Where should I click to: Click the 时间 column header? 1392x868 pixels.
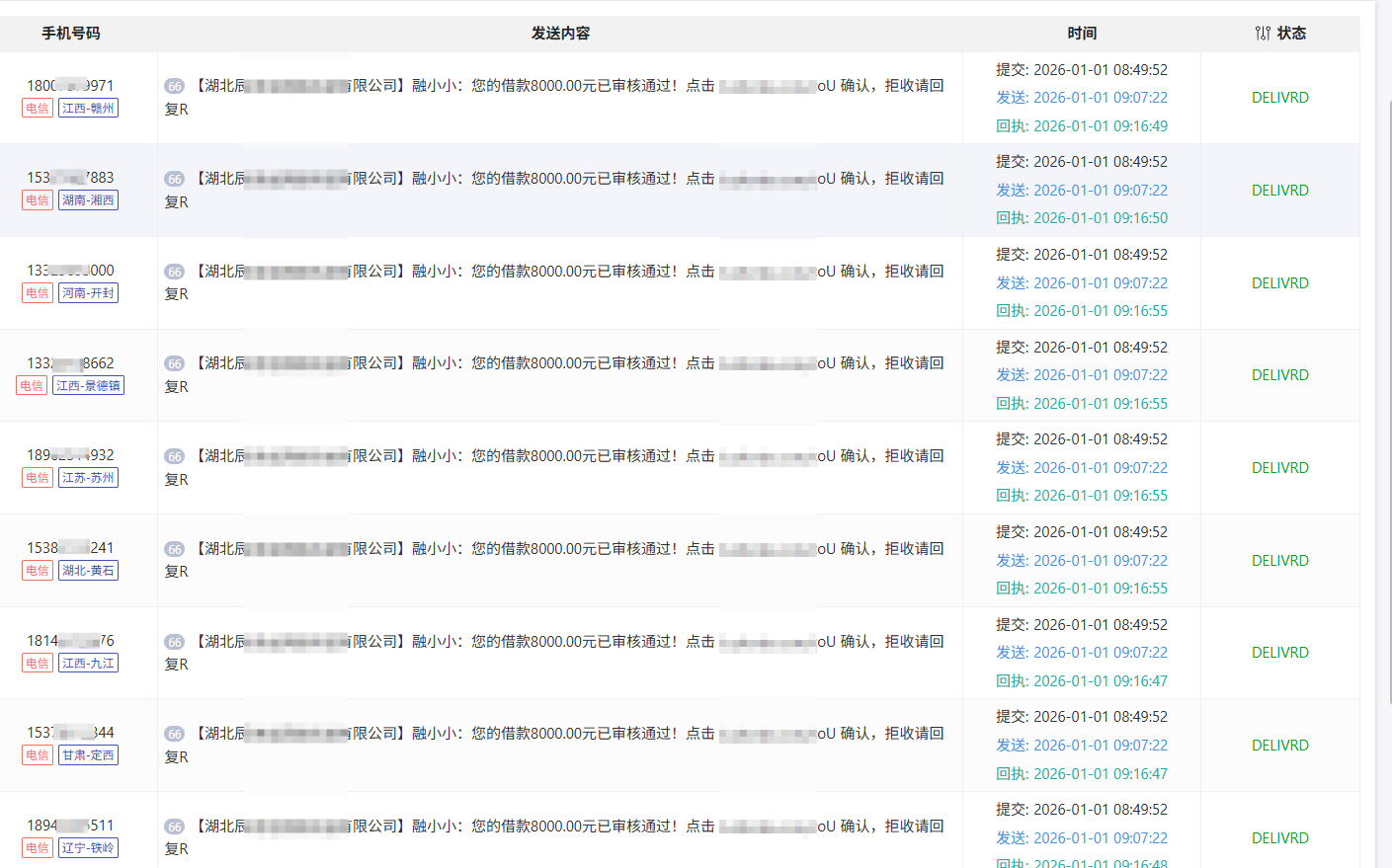pos(1082,34)
